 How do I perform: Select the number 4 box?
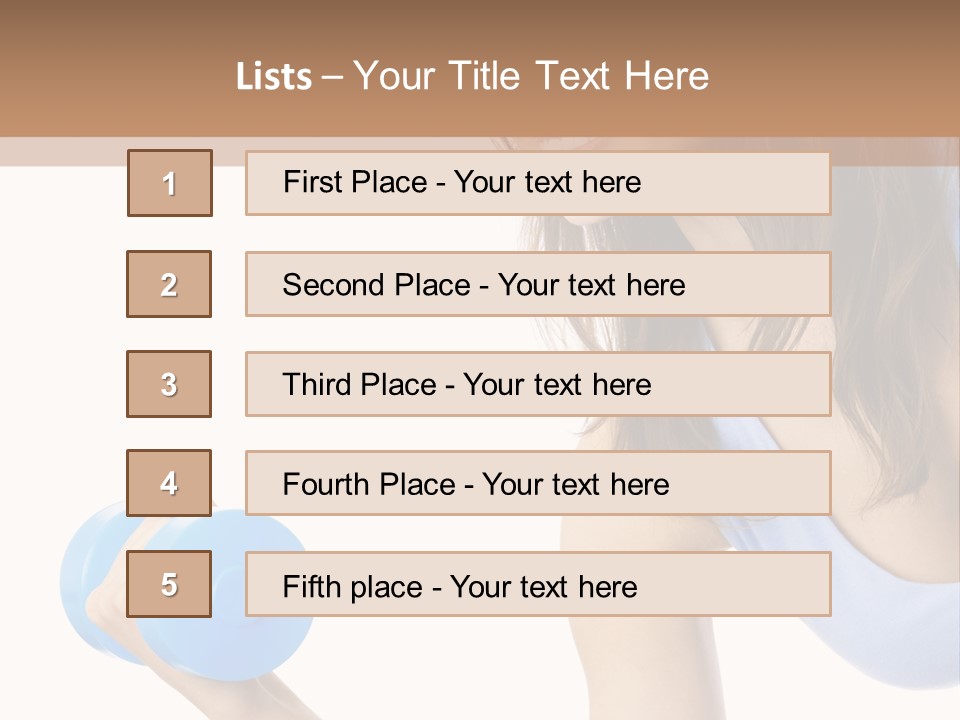(169, 483)
